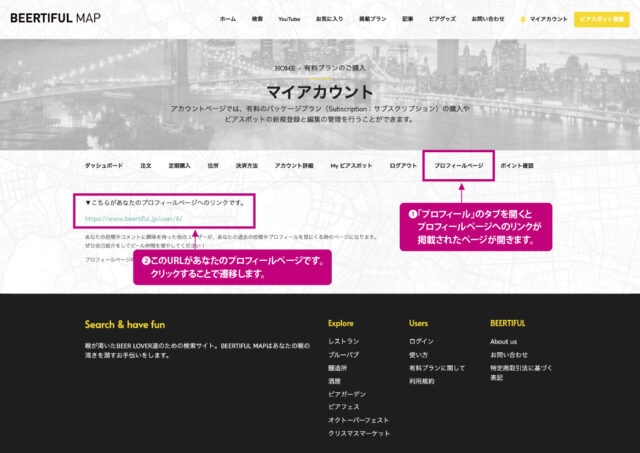
Task: Open the 注文 account tab
Action: (146, 165)
